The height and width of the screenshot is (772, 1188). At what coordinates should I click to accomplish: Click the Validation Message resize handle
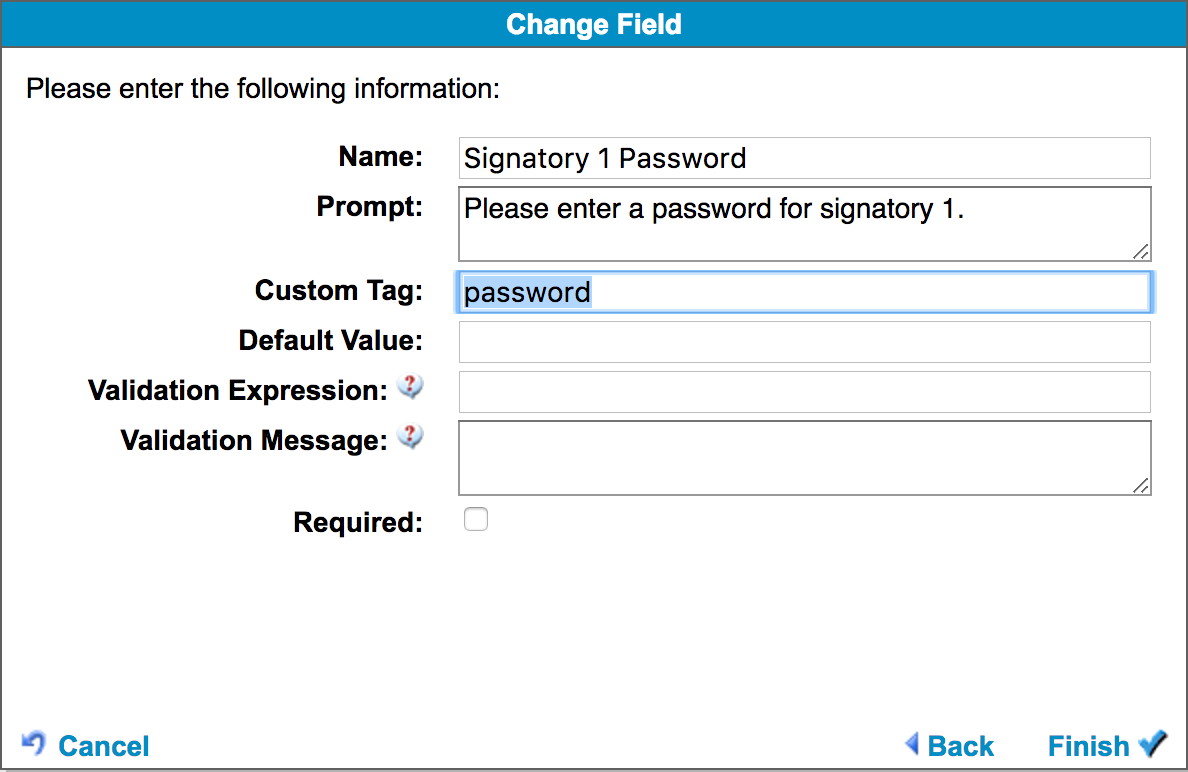tap(1142, 486)
